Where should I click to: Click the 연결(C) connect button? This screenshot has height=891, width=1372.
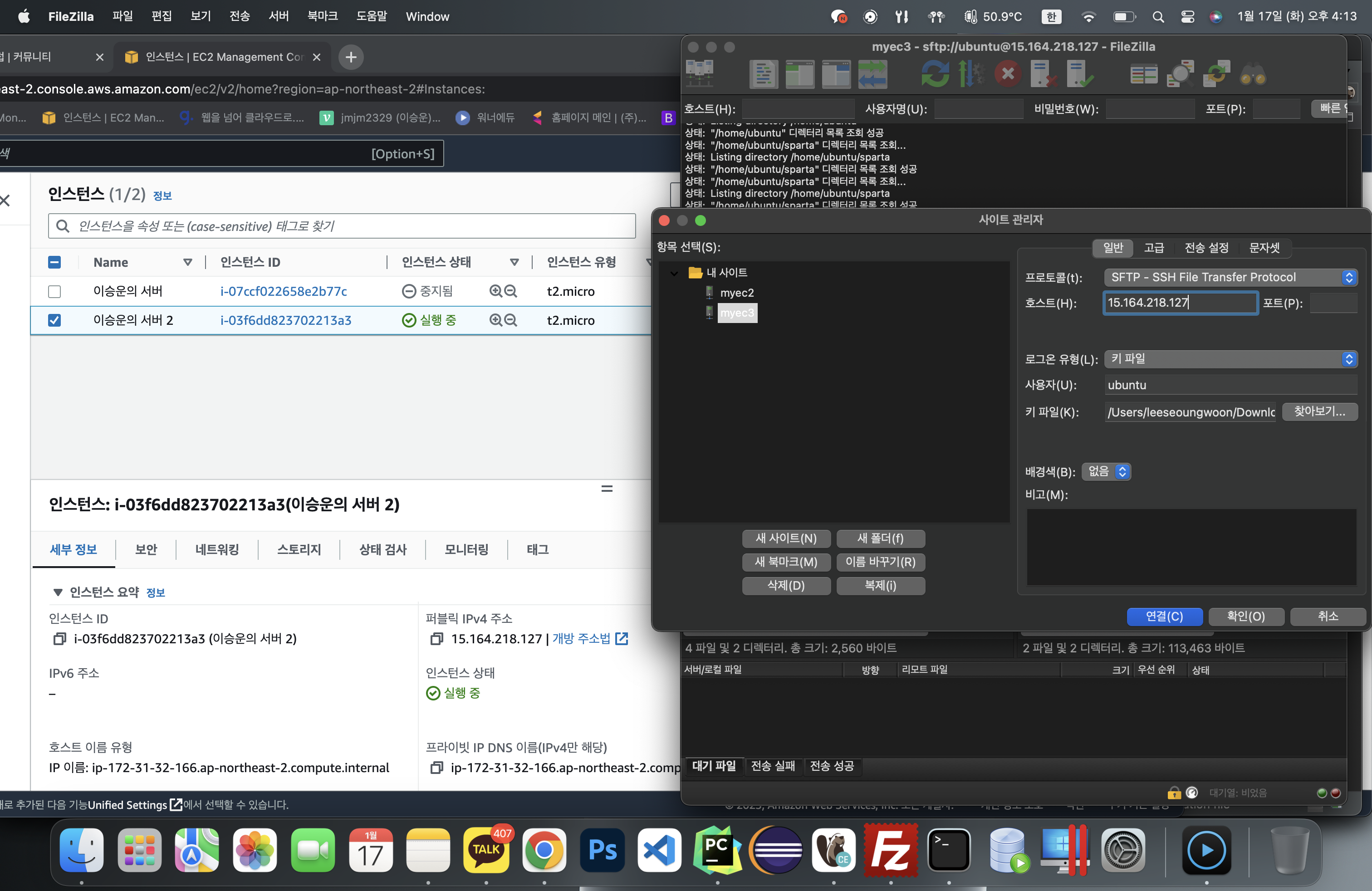point(1165,616)
